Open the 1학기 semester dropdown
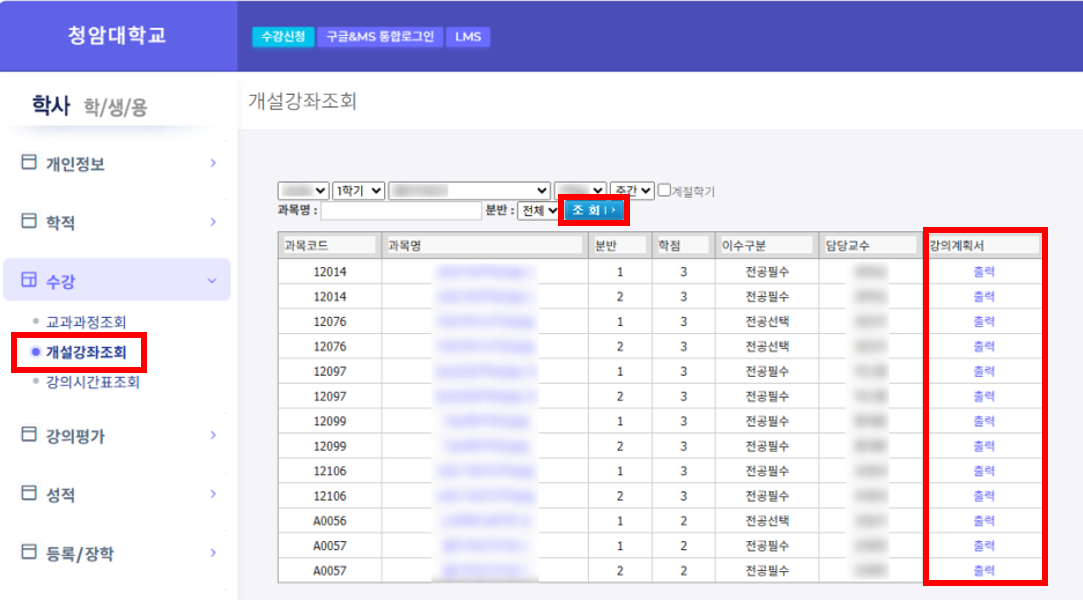 [x=358, y=191]
